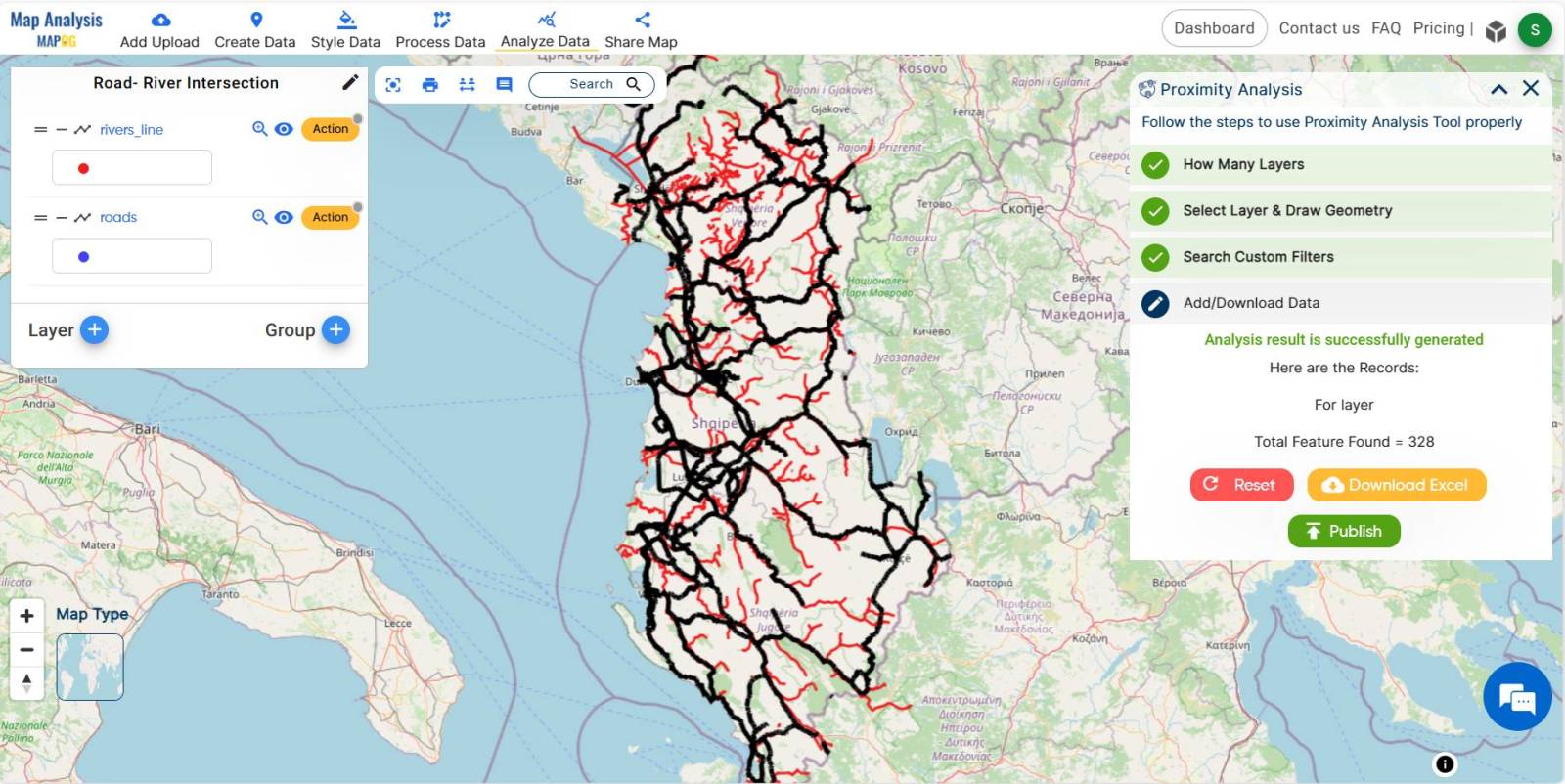Edit the Road- River Intersection map title

(x=350, y=82)
